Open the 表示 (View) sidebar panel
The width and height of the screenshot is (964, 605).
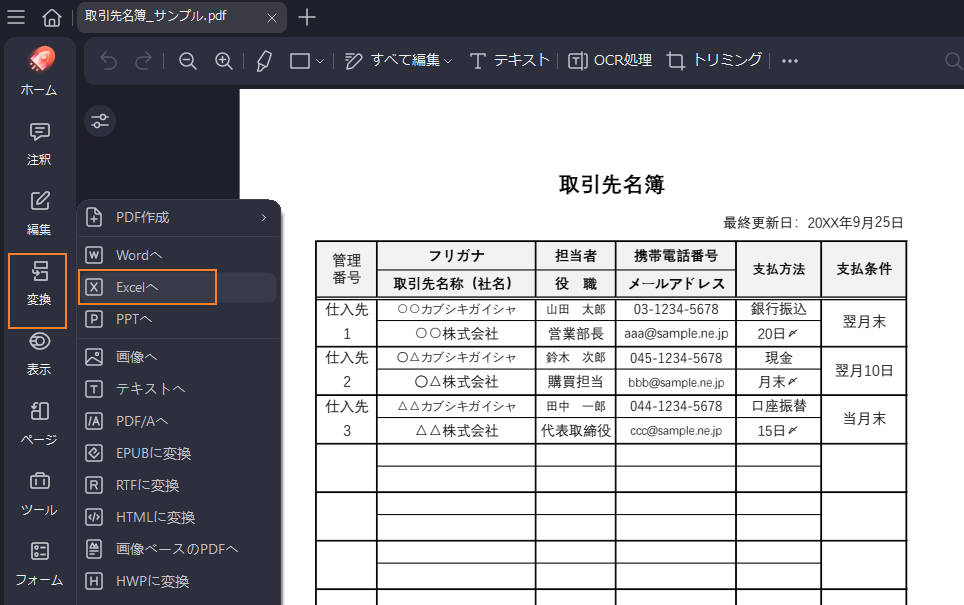(38, 350)
